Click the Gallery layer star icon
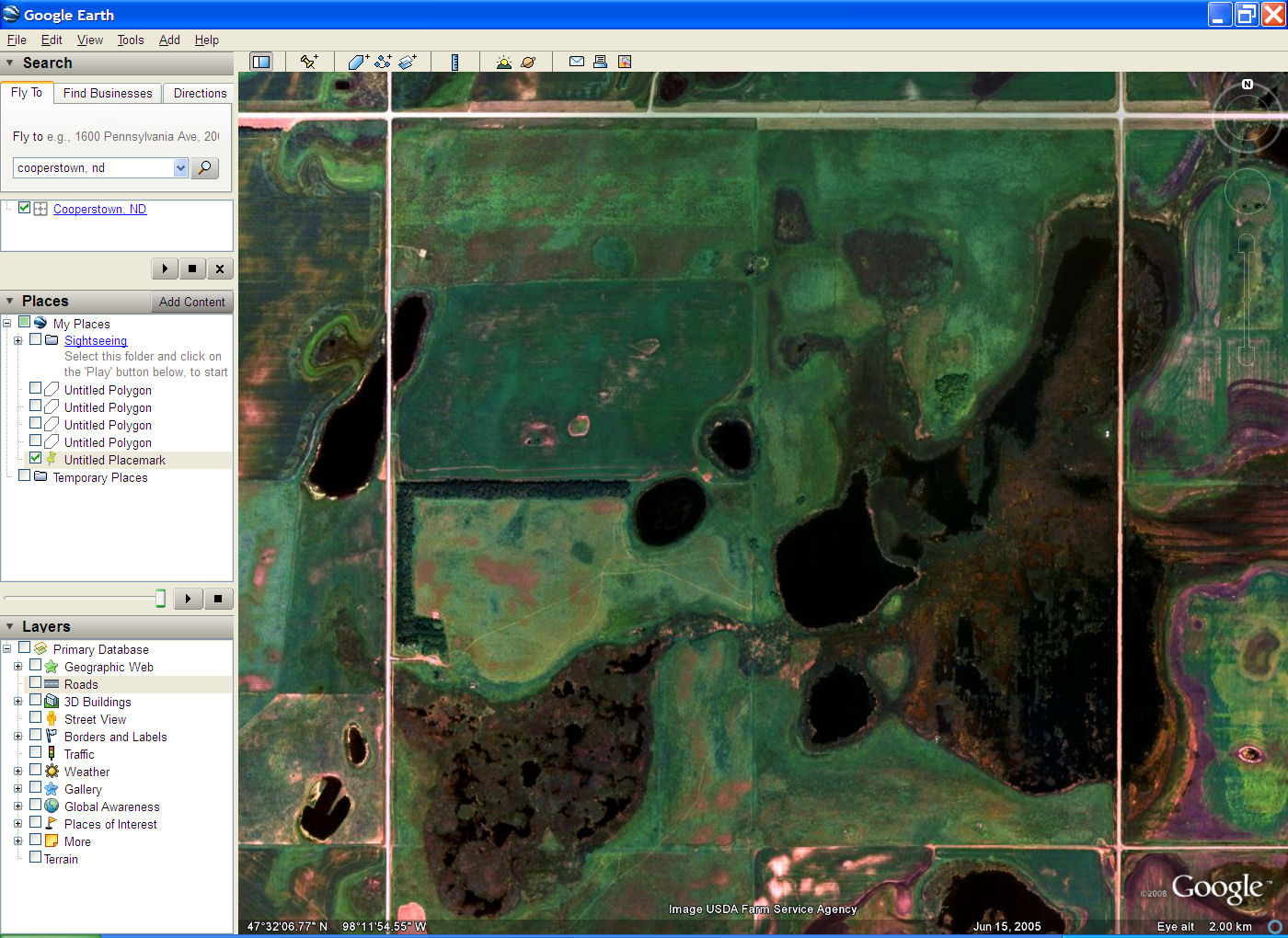The height and width of the screenshot is (938, 1288). tap(52, 789)
